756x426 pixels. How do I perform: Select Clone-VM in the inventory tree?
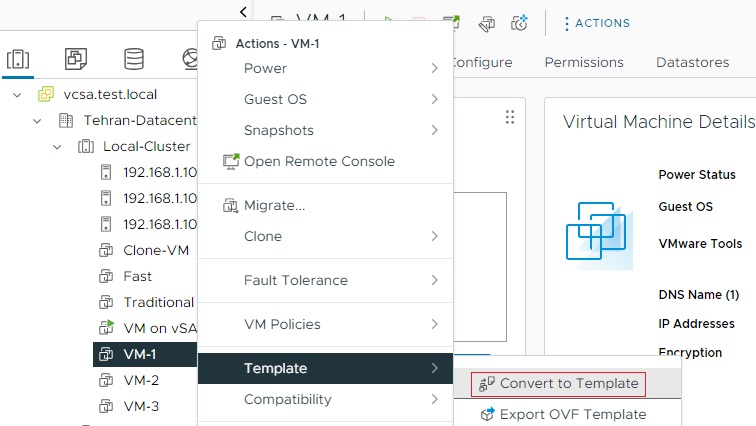coord(156,250)
